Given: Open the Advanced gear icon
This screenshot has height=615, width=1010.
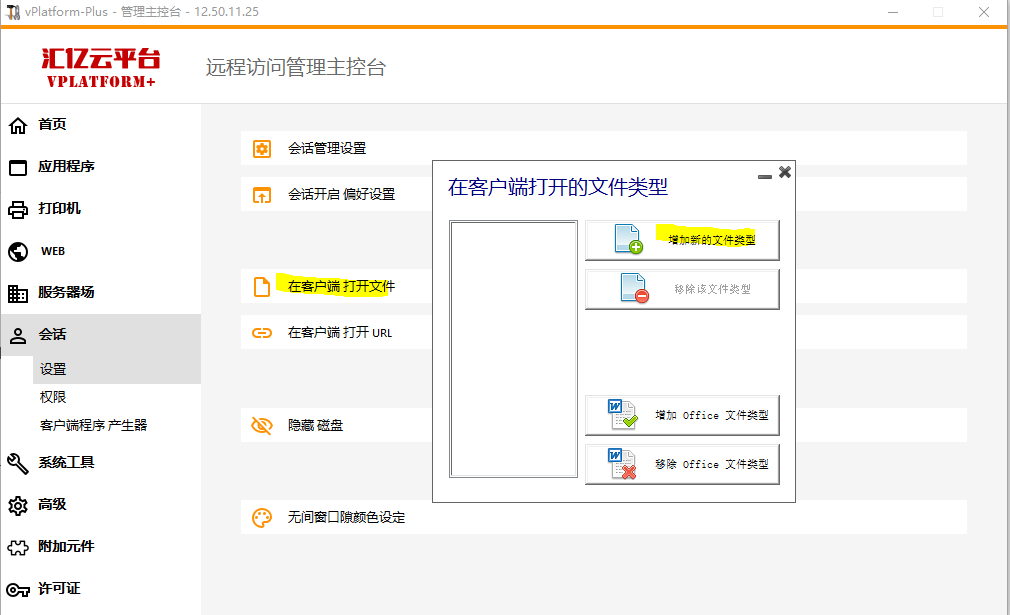Looking at the screenshot, I should pos(18,505).
